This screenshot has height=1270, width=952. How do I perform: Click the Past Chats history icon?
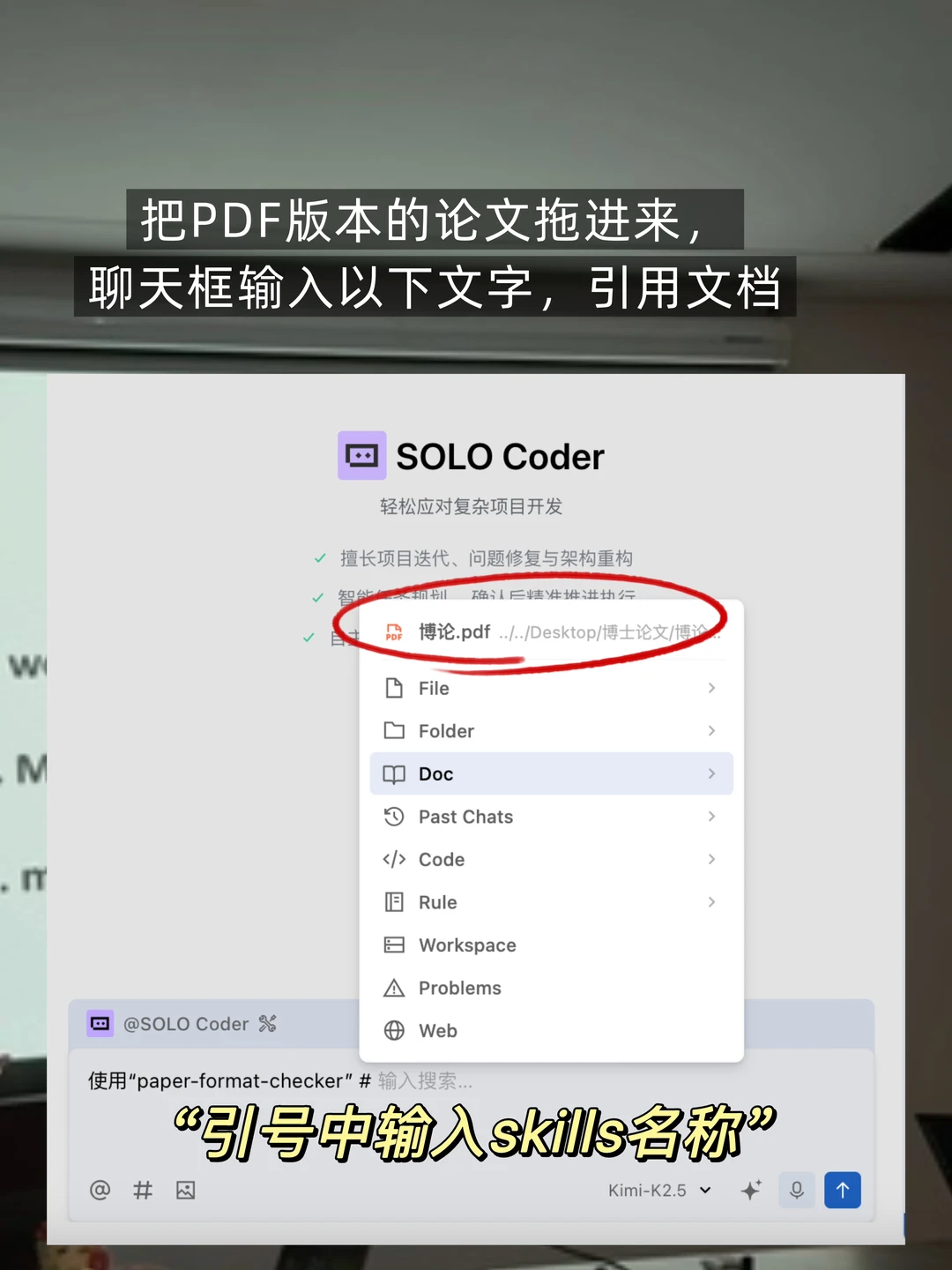point(394,817)
